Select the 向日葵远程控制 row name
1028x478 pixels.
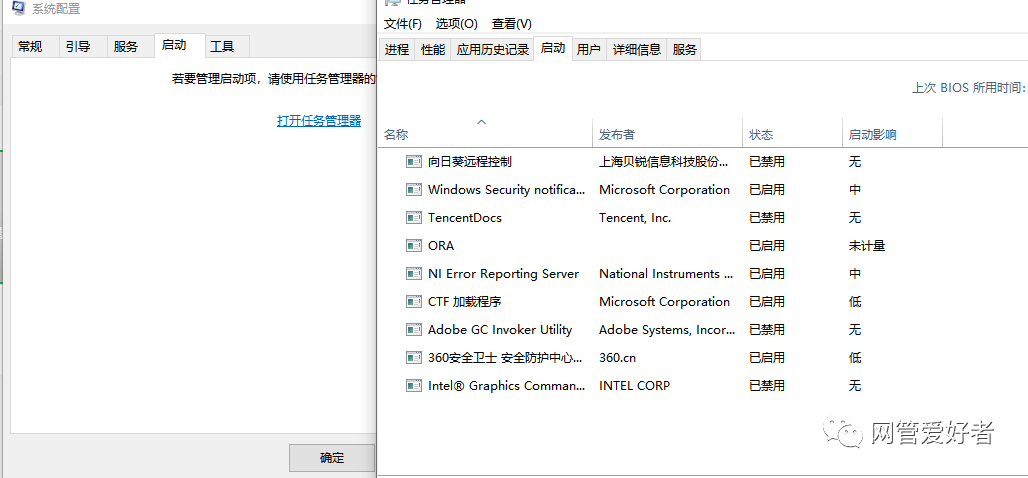click(469, 161)
